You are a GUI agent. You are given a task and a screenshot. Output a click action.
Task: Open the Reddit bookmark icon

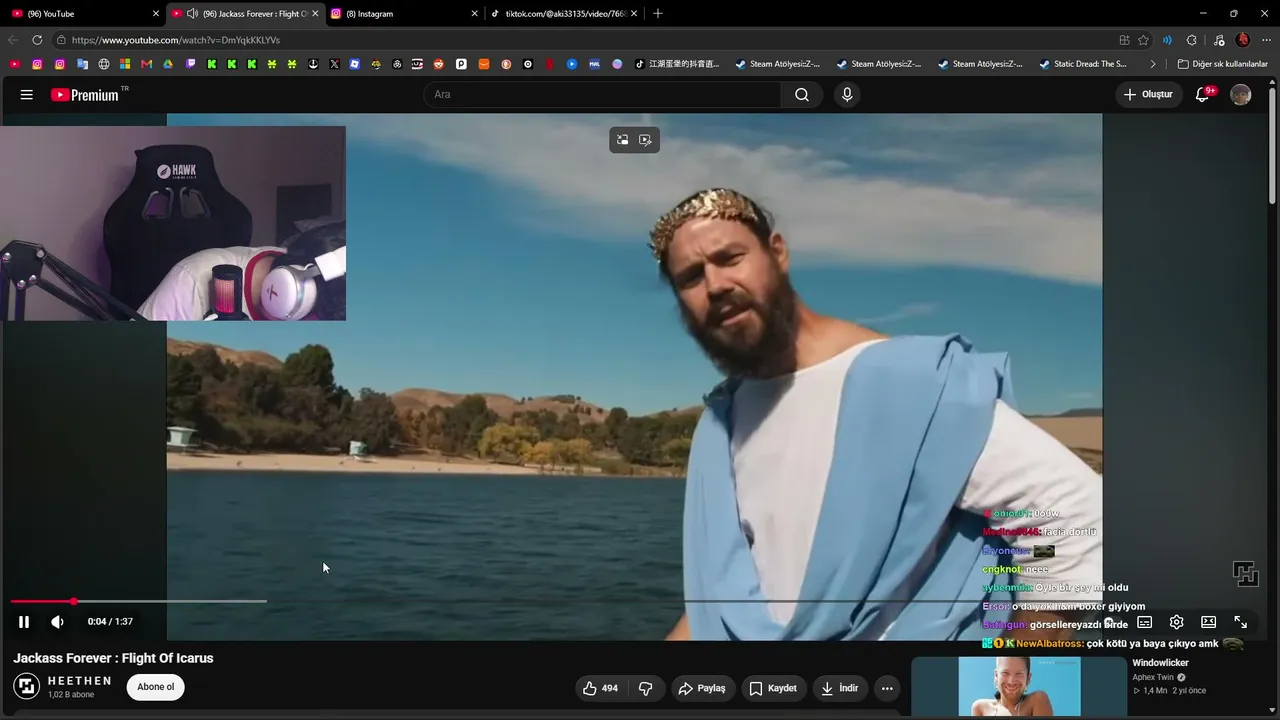tap(439, 64)
